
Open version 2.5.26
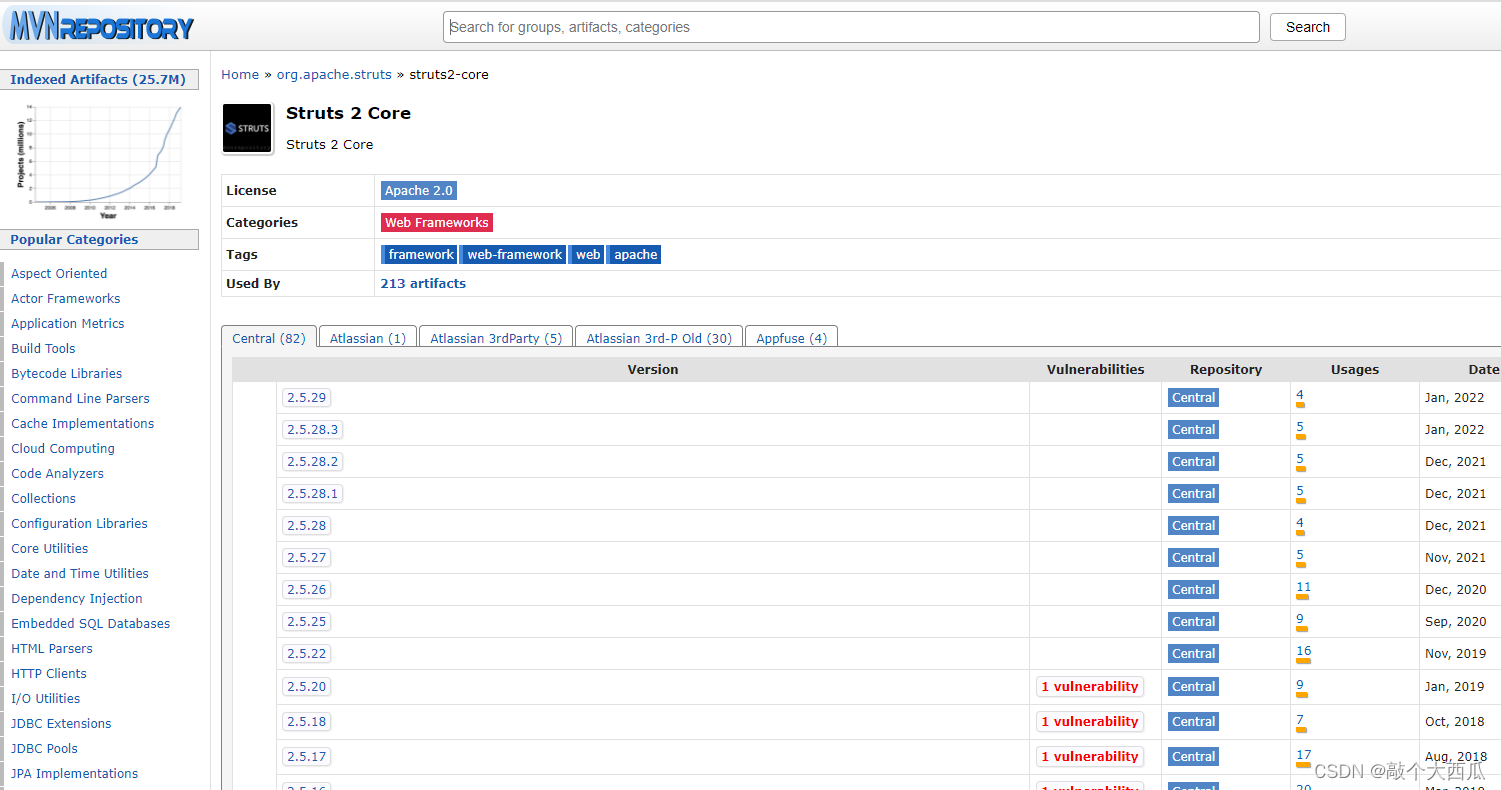pos(306,589)
